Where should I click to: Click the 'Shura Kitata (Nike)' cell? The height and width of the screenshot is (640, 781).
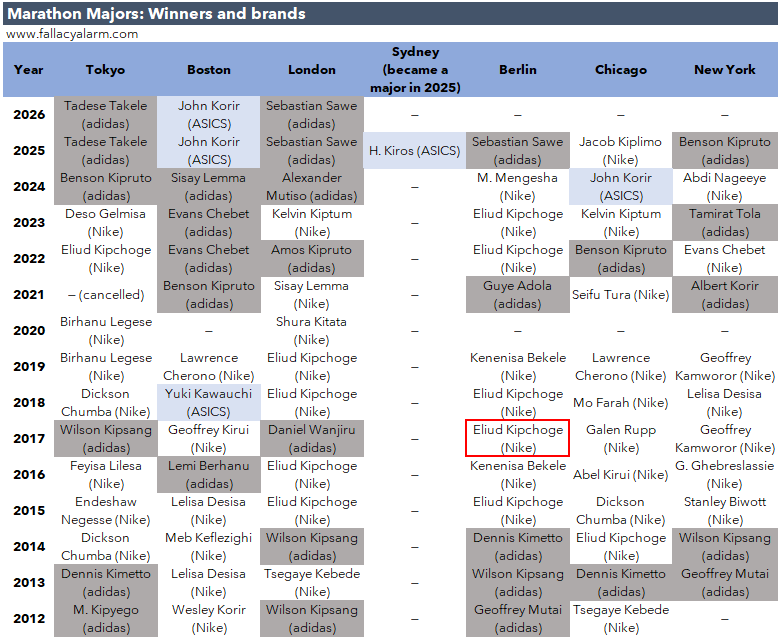[x=312, y=331]
